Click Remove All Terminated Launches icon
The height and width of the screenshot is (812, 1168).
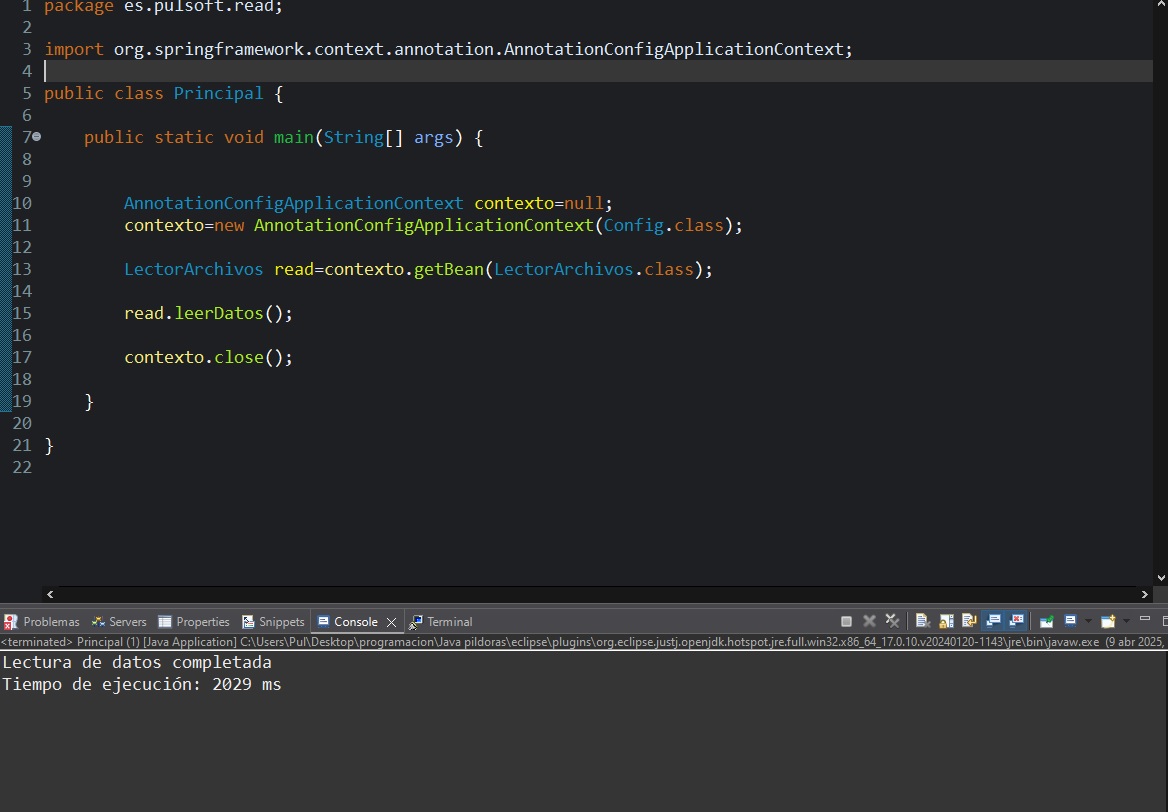pos(892,621)
